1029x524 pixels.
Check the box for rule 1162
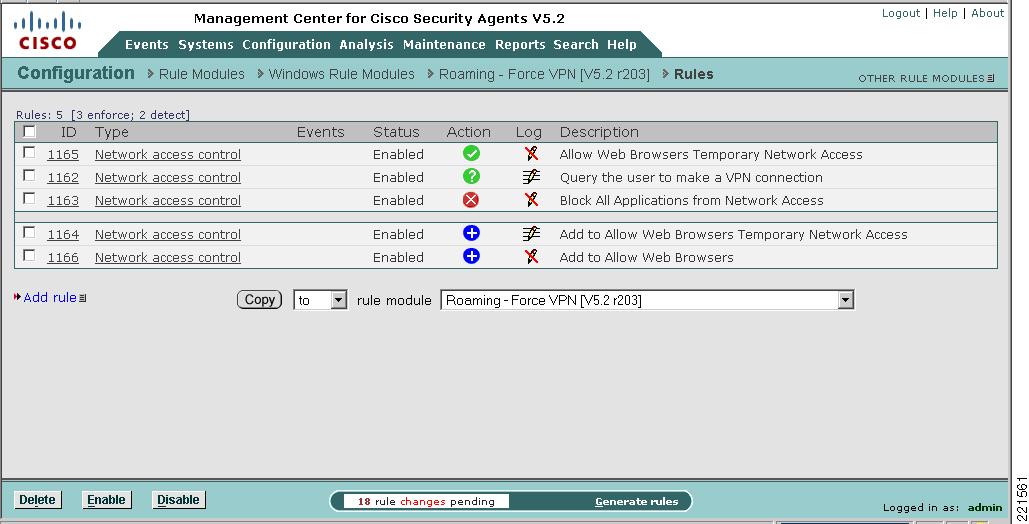29,175
